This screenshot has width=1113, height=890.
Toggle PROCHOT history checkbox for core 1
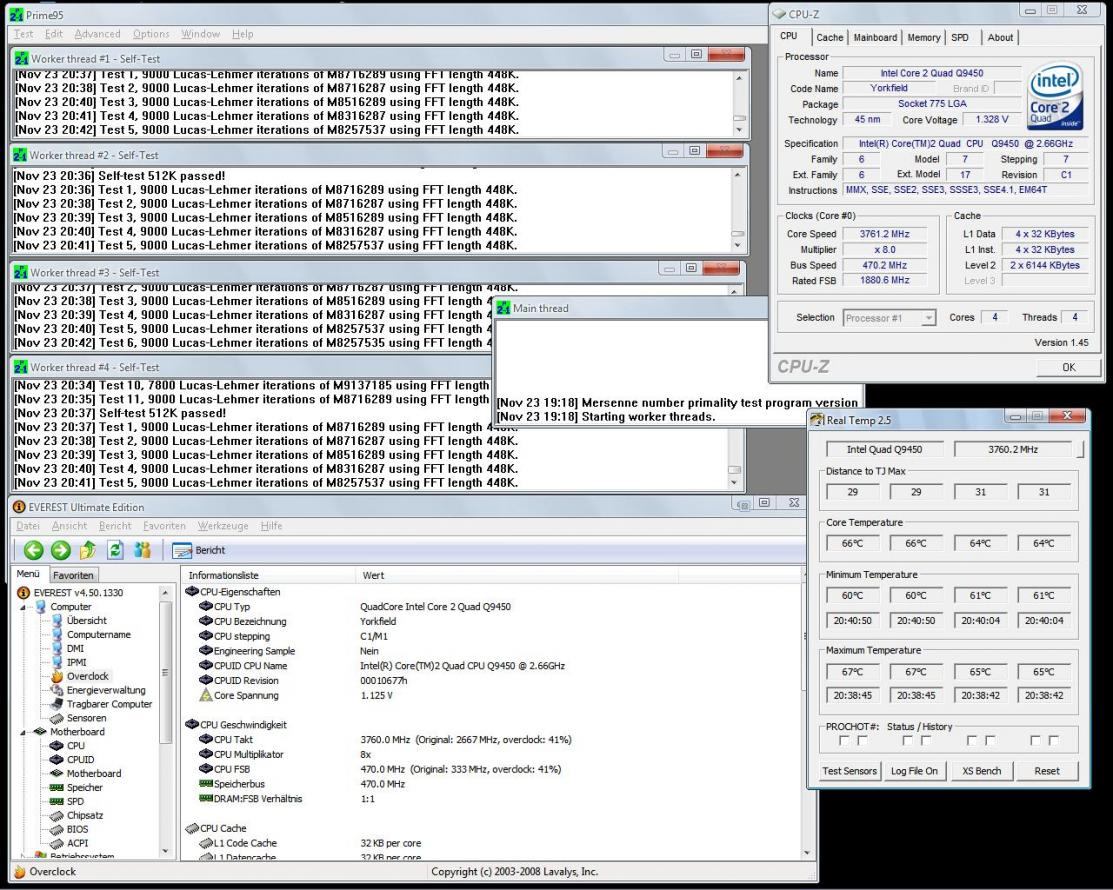[x=926, y=741]
